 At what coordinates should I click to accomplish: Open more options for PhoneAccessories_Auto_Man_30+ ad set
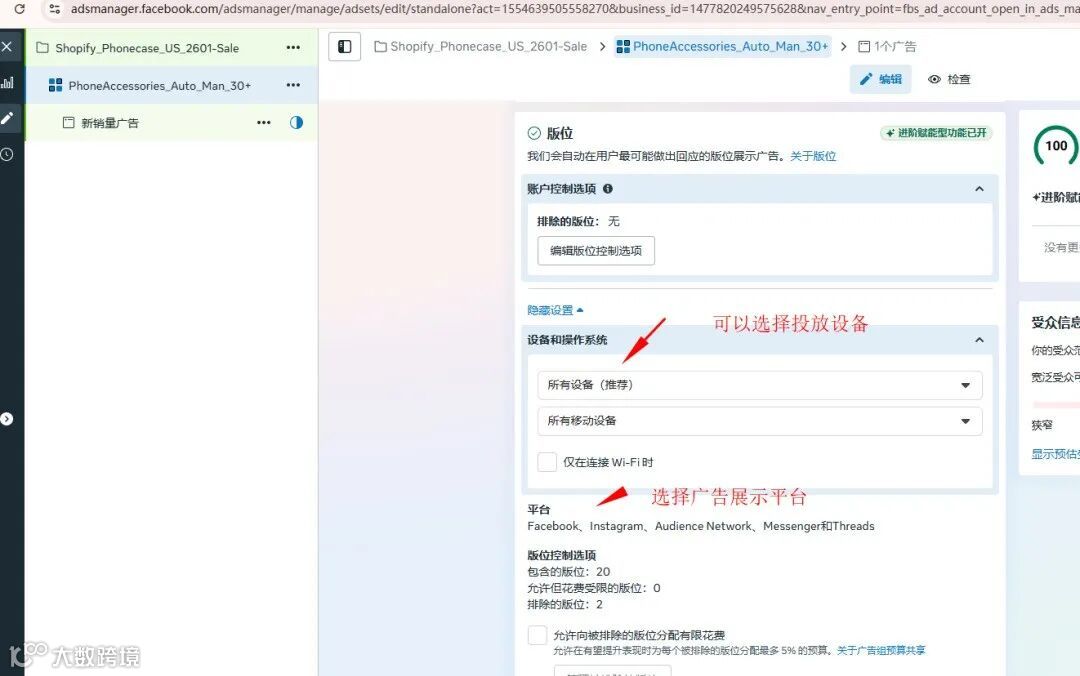coord(293,85)
